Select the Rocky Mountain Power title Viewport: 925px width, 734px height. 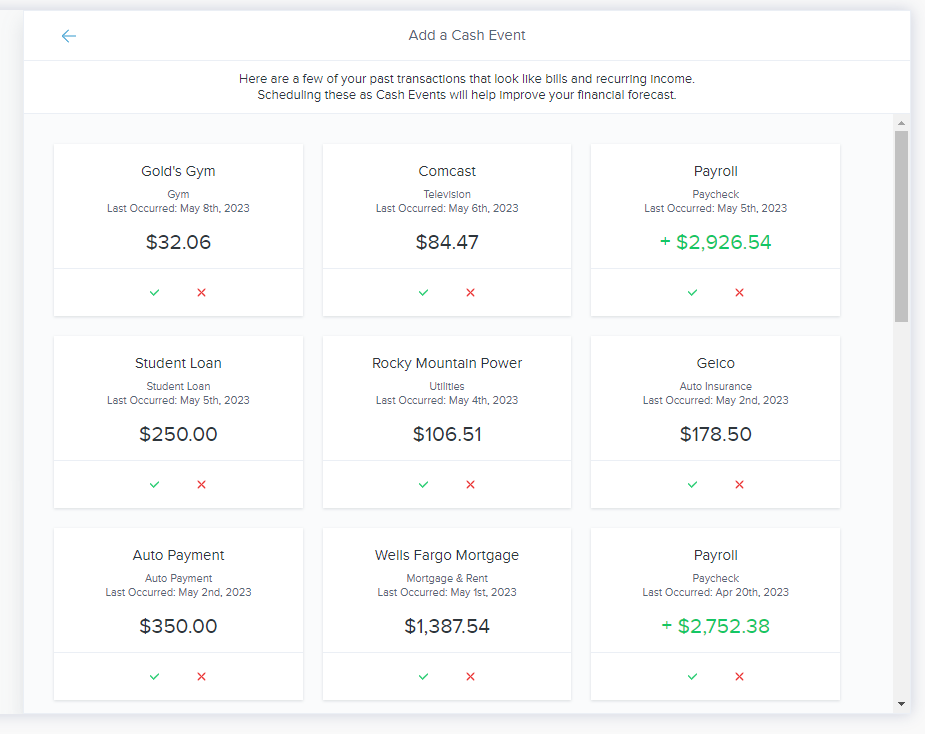coord(447,363)
